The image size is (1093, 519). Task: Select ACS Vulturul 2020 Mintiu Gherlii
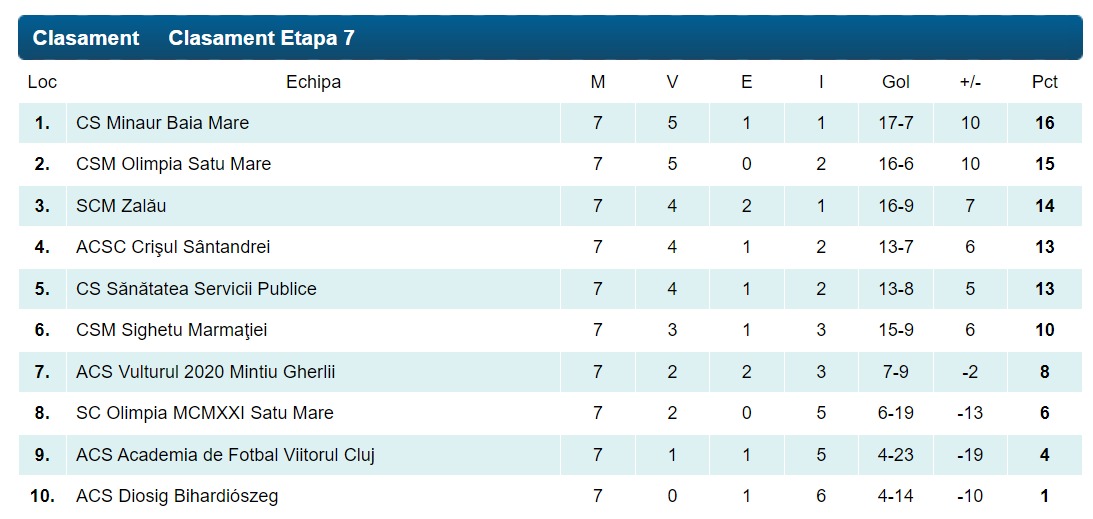point(205,372)
